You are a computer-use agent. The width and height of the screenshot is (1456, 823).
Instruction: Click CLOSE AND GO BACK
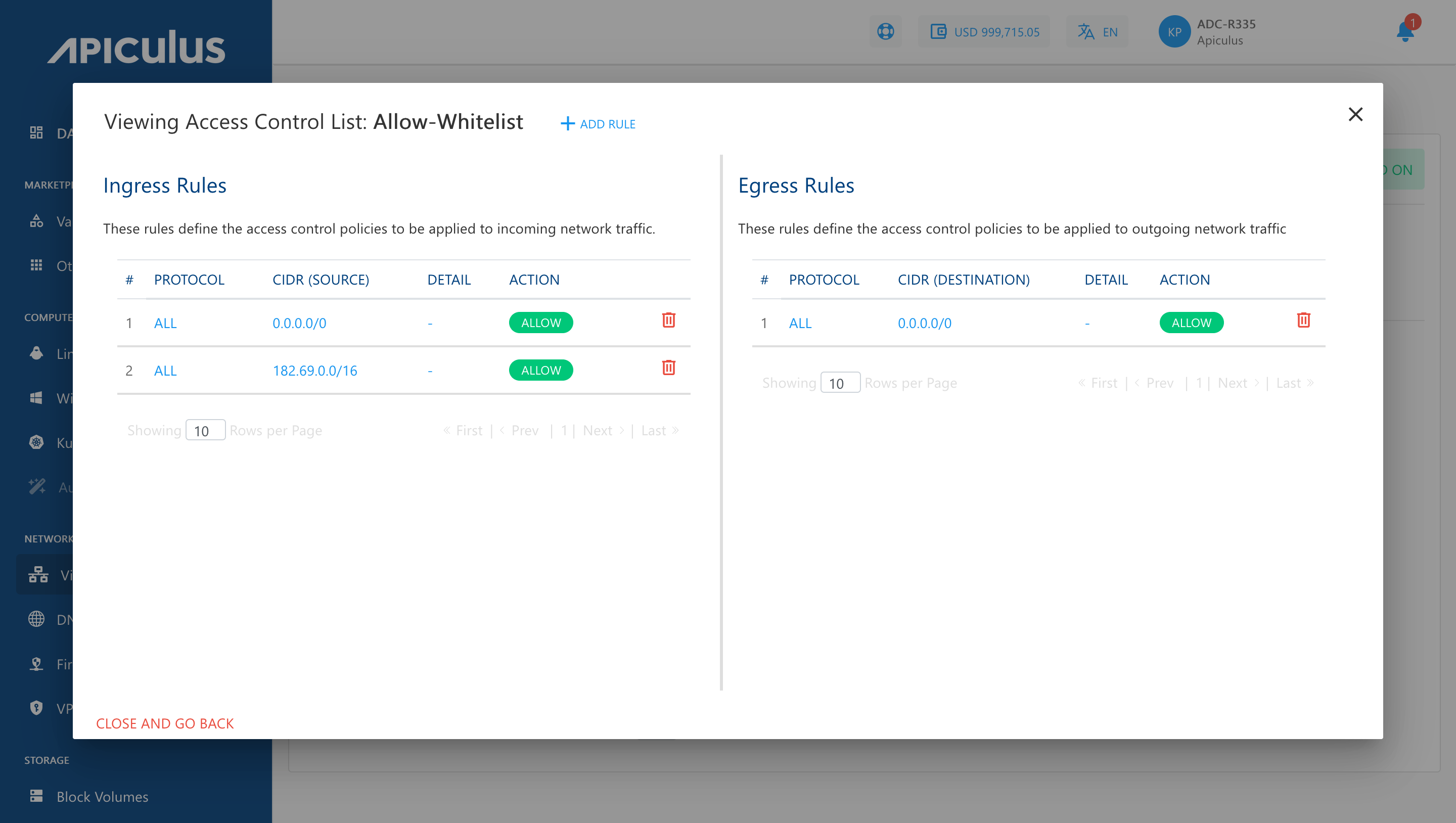pyautogui.click(x=165, y=723)
